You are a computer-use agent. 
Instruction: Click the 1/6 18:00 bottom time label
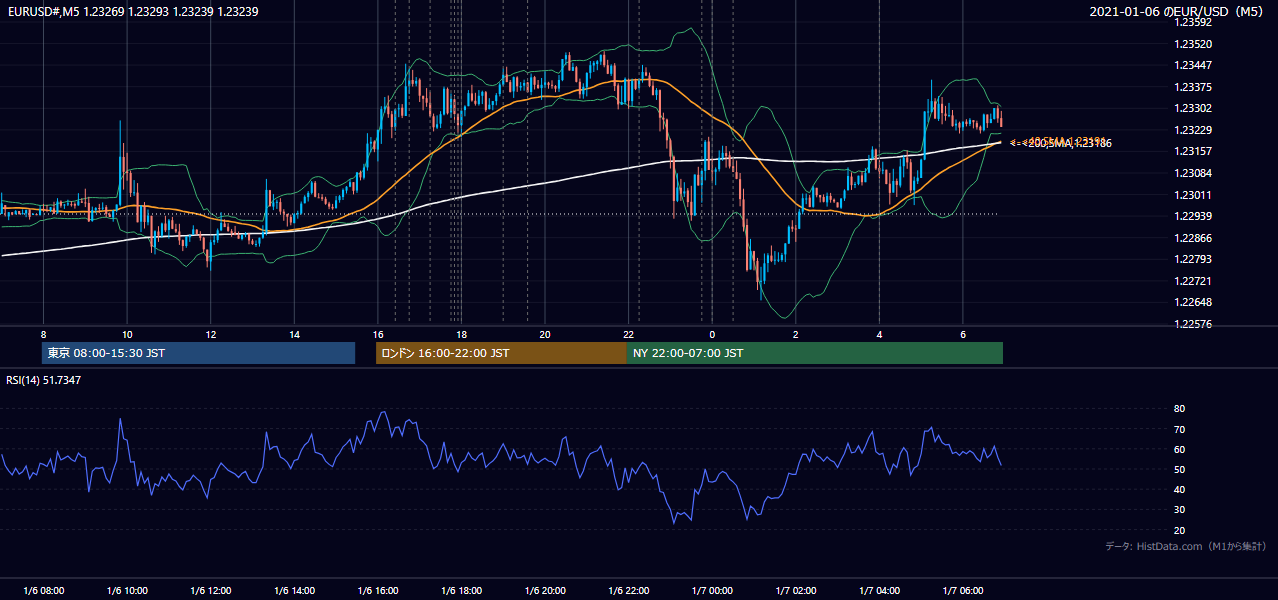coord(461,590)
